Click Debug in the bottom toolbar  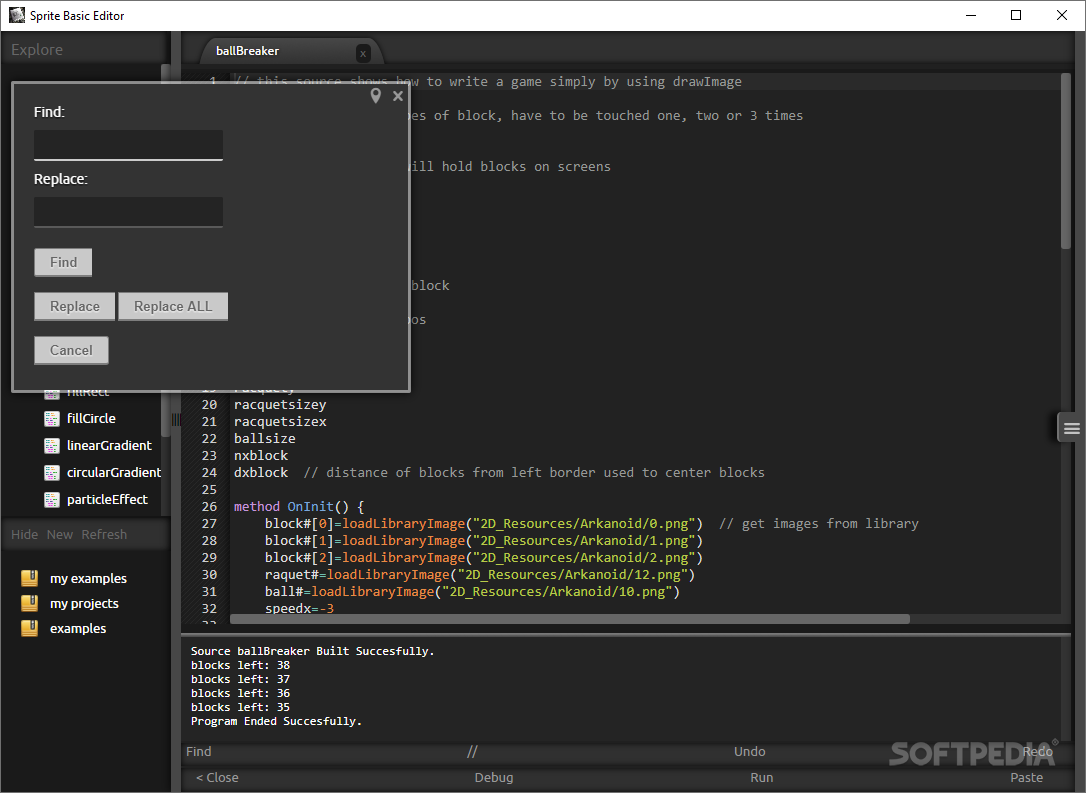494,778
